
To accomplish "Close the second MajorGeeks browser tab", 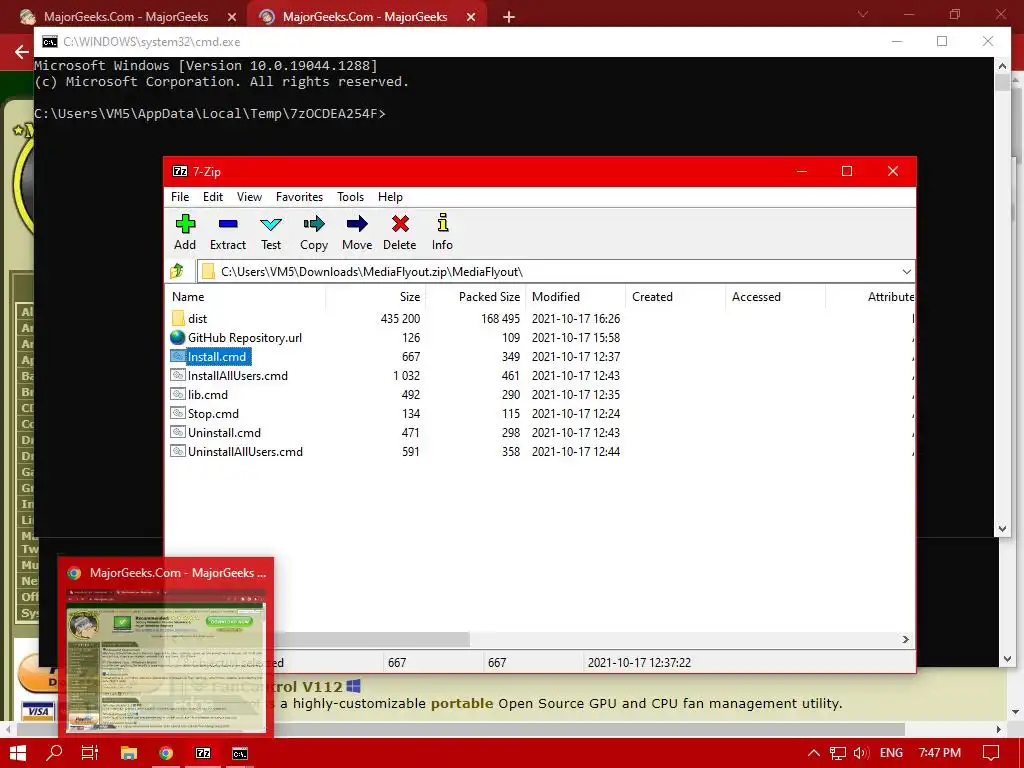I will 471,17.
